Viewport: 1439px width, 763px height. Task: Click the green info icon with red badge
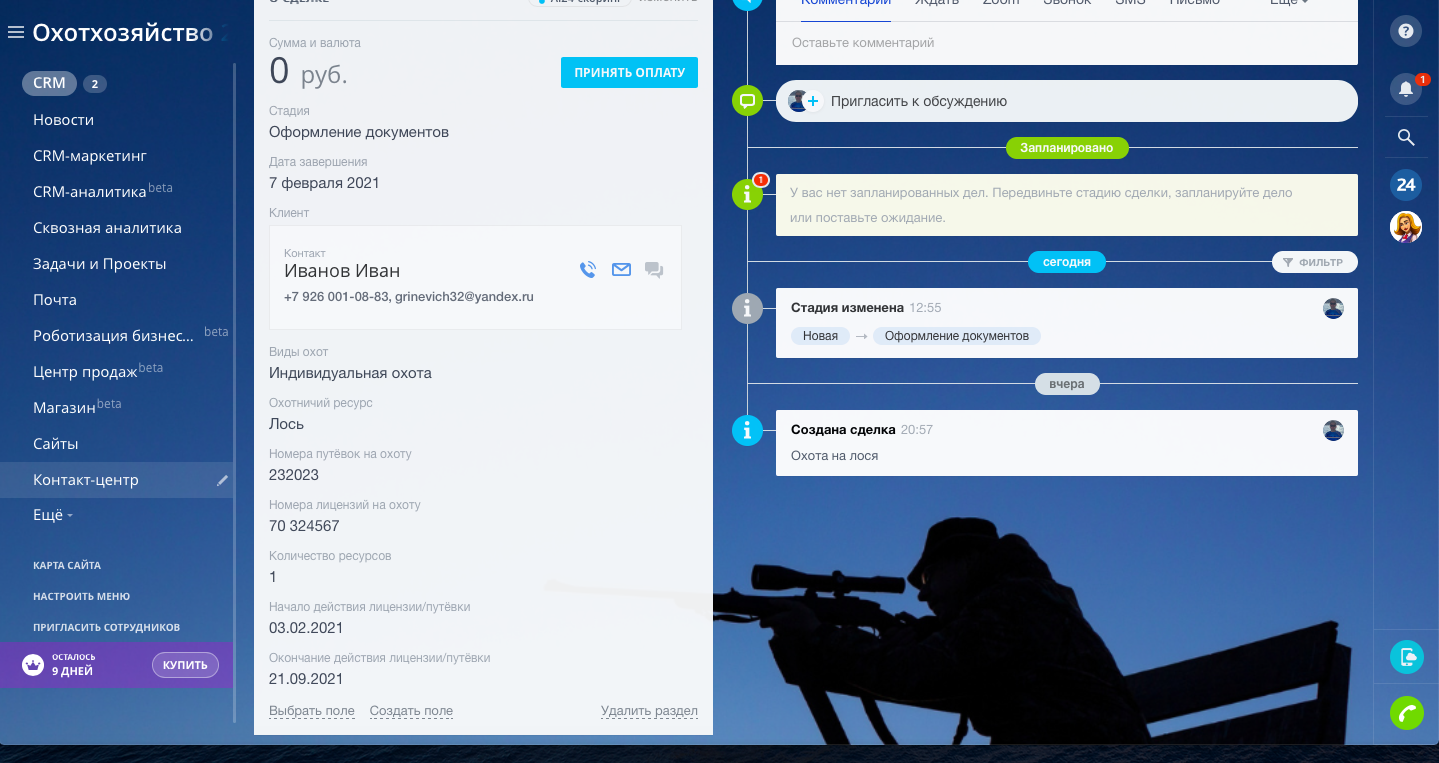747,194
